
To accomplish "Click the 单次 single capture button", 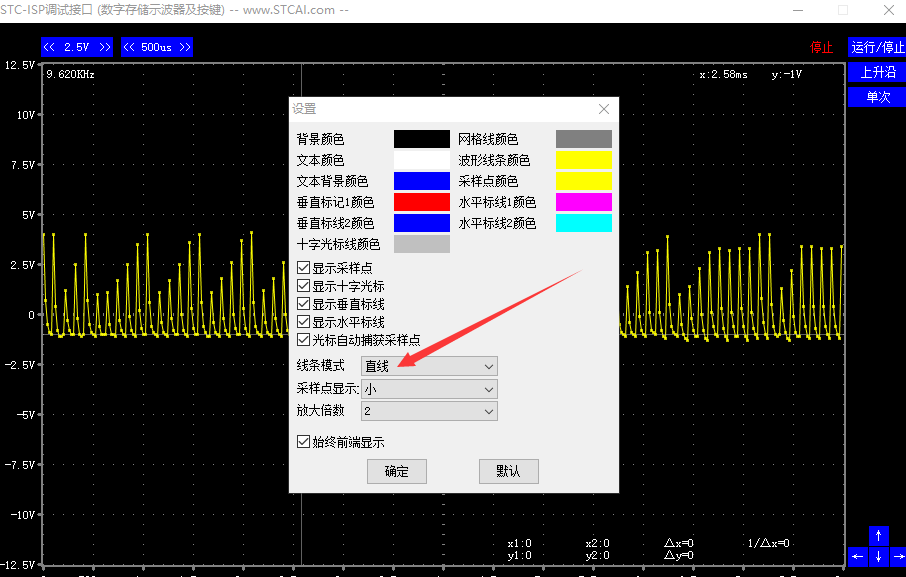I will (877, 97).
